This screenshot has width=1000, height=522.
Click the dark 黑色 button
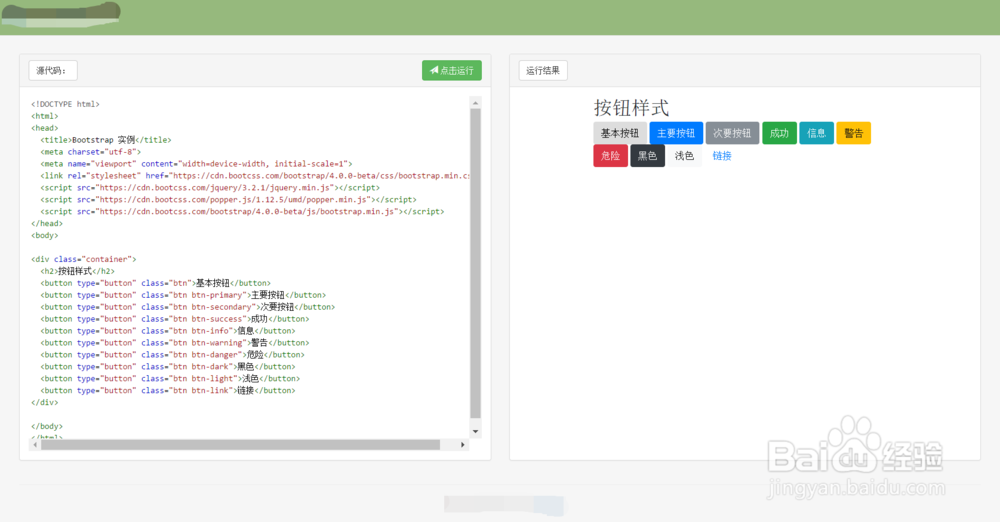click(x=647, y=156)
